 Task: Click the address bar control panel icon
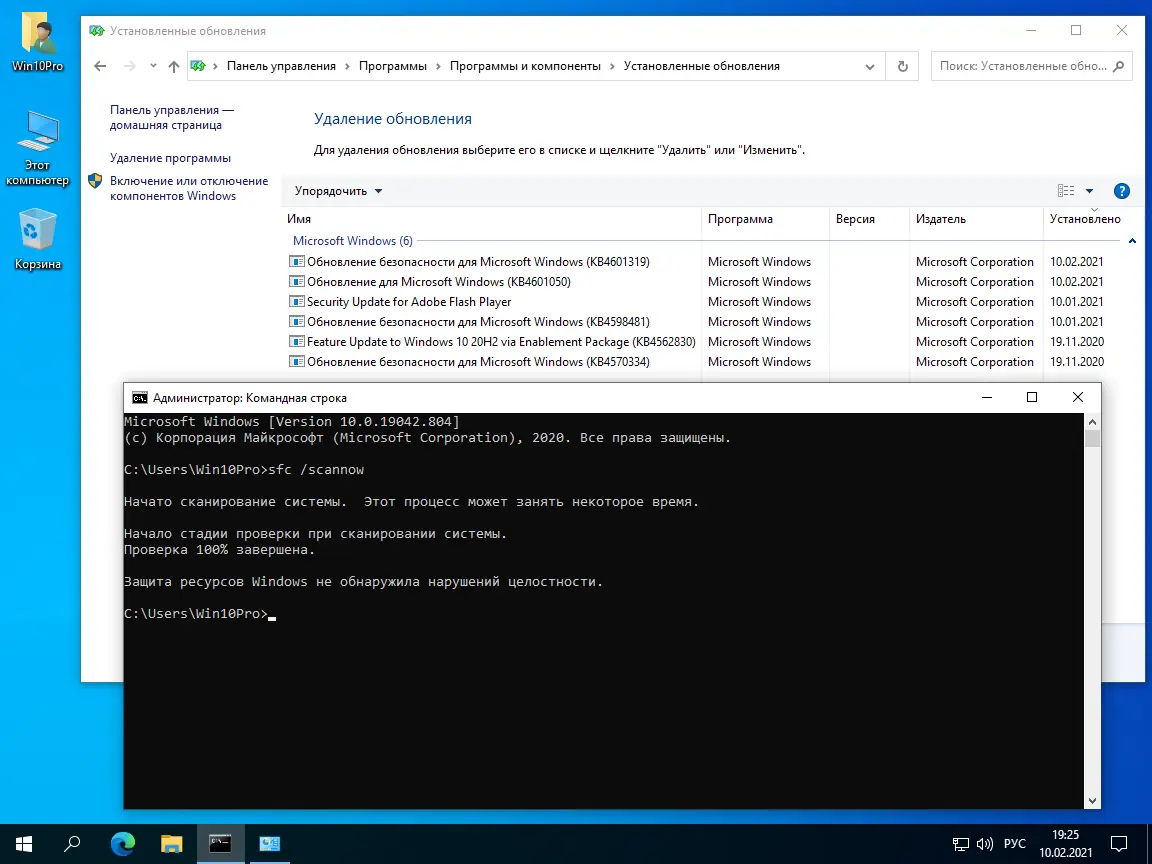[198, 66]
